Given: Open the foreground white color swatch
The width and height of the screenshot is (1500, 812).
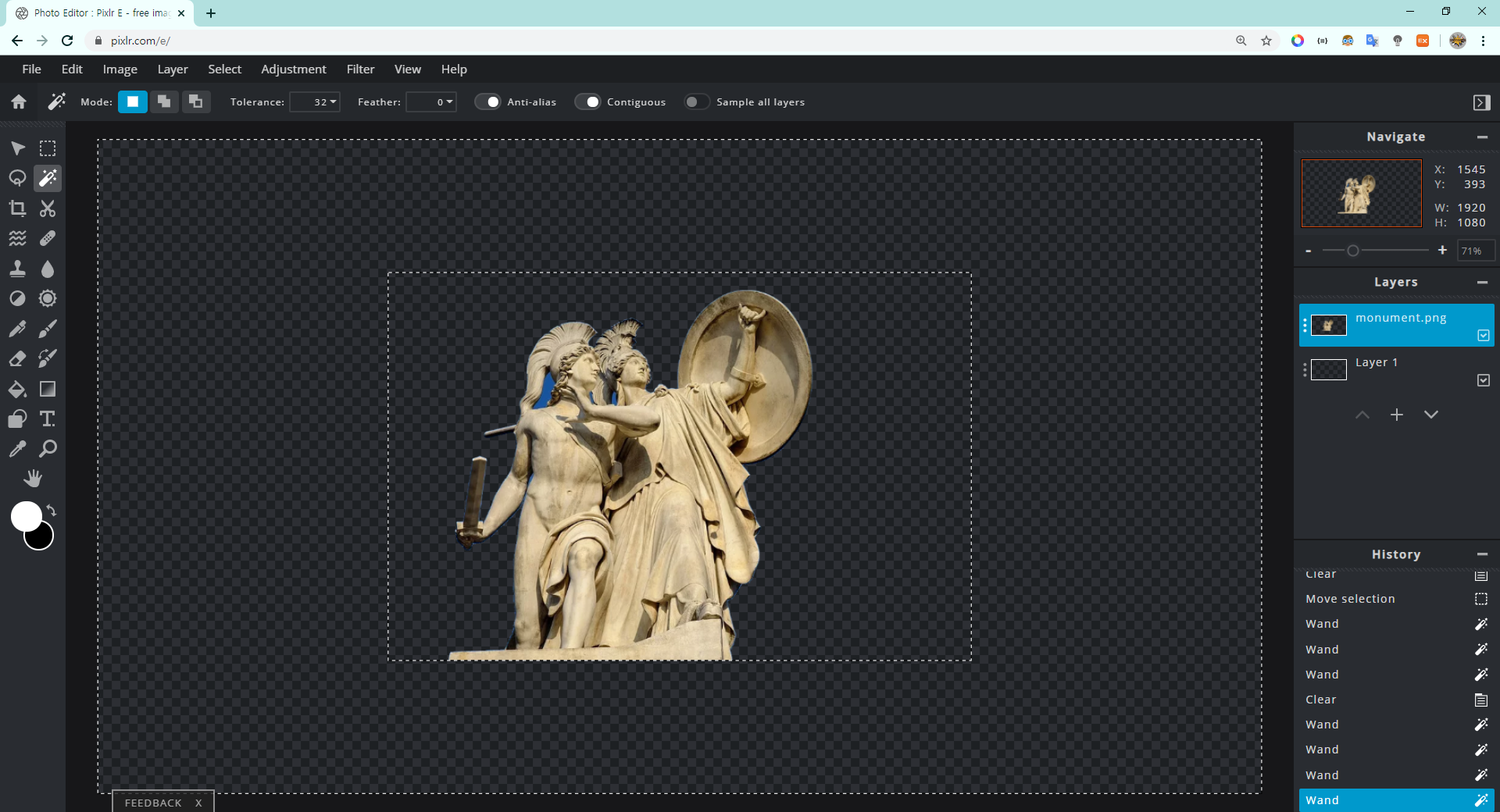Looking at the screenshot, I should coord(26,516).
